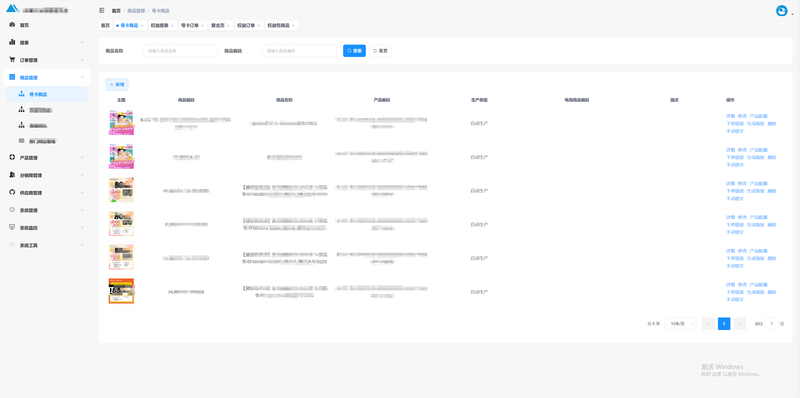This screenshot has height=398, width=800.
Task: Open the 首页 dashboard icon in sidebar
Action: click(x=12, y=24)
